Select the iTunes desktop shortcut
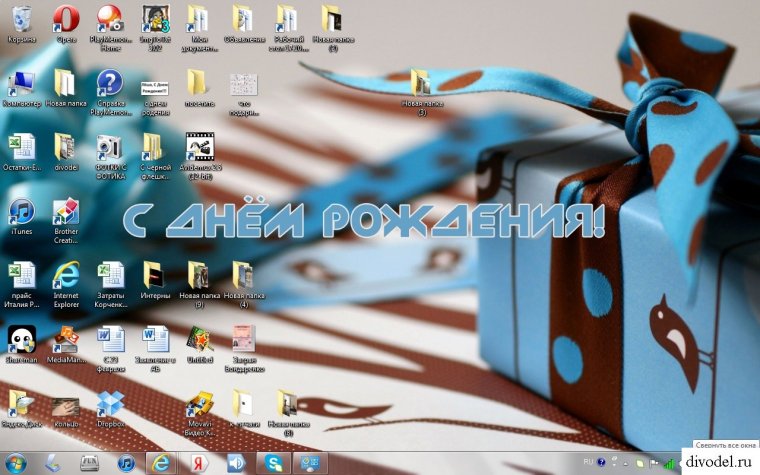760x475 pixels. click(x=21, y=212)
